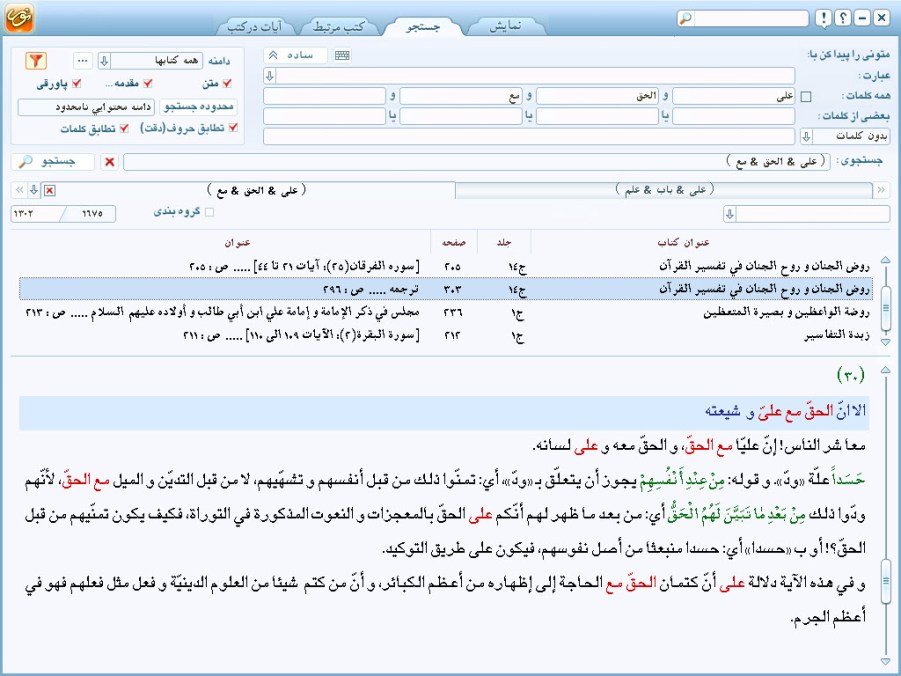
Task: Click the عنوان کتاب column header
Action: [x=683, y=243]
